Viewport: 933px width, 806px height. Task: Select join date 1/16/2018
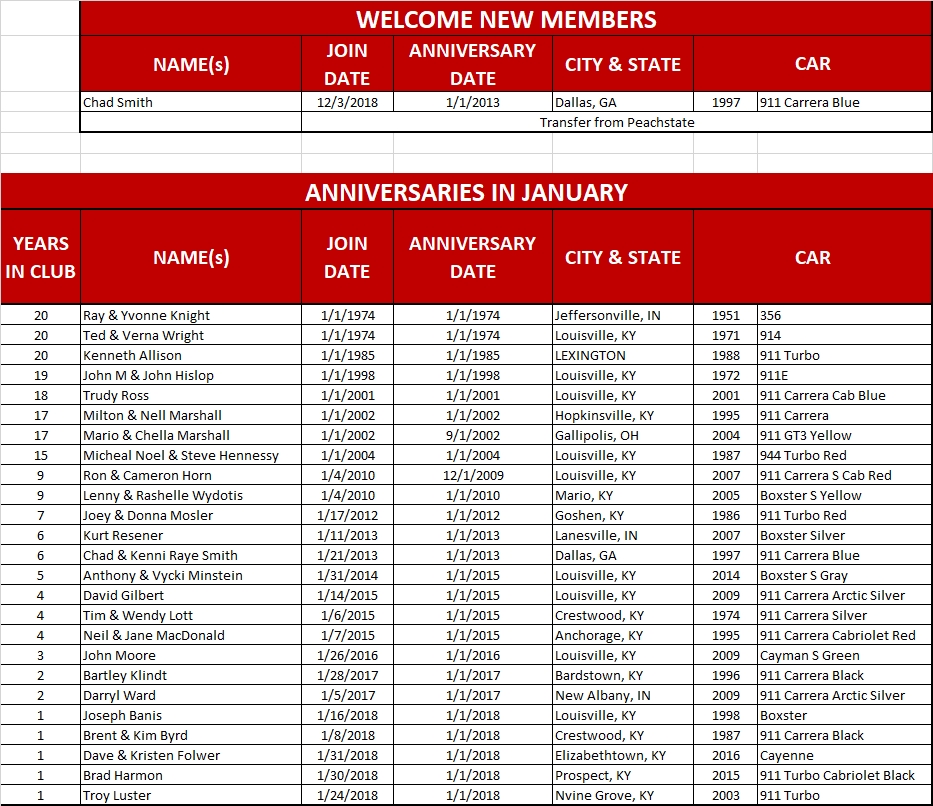347,716
